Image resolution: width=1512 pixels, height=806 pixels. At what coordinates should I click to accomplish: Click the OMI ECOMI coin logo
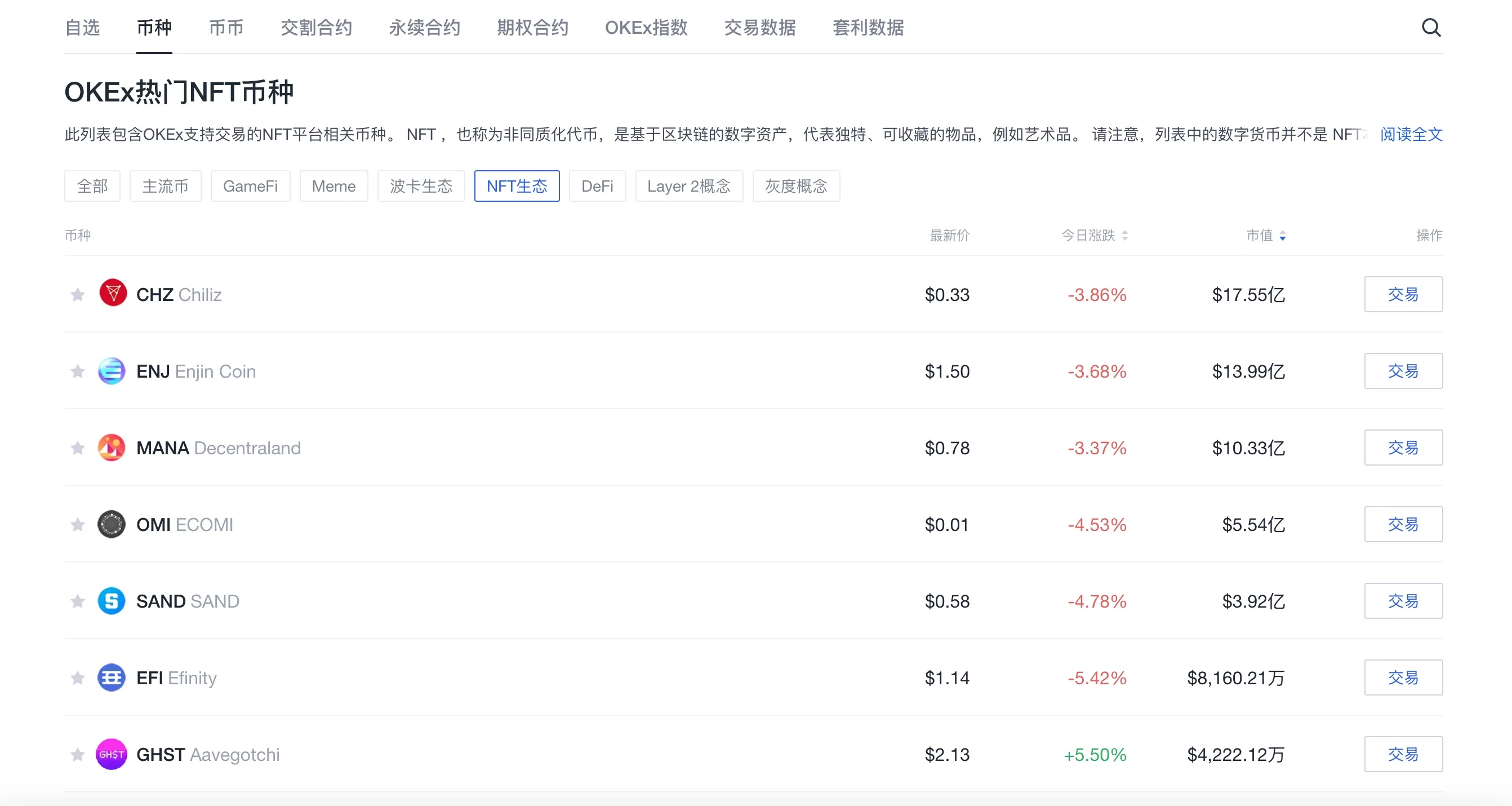112,524
